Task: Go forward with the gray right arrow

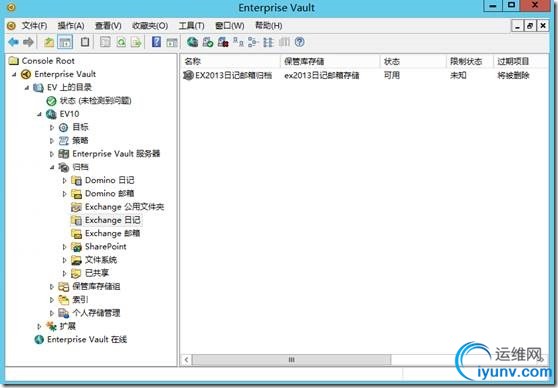Action: (28, 42)
